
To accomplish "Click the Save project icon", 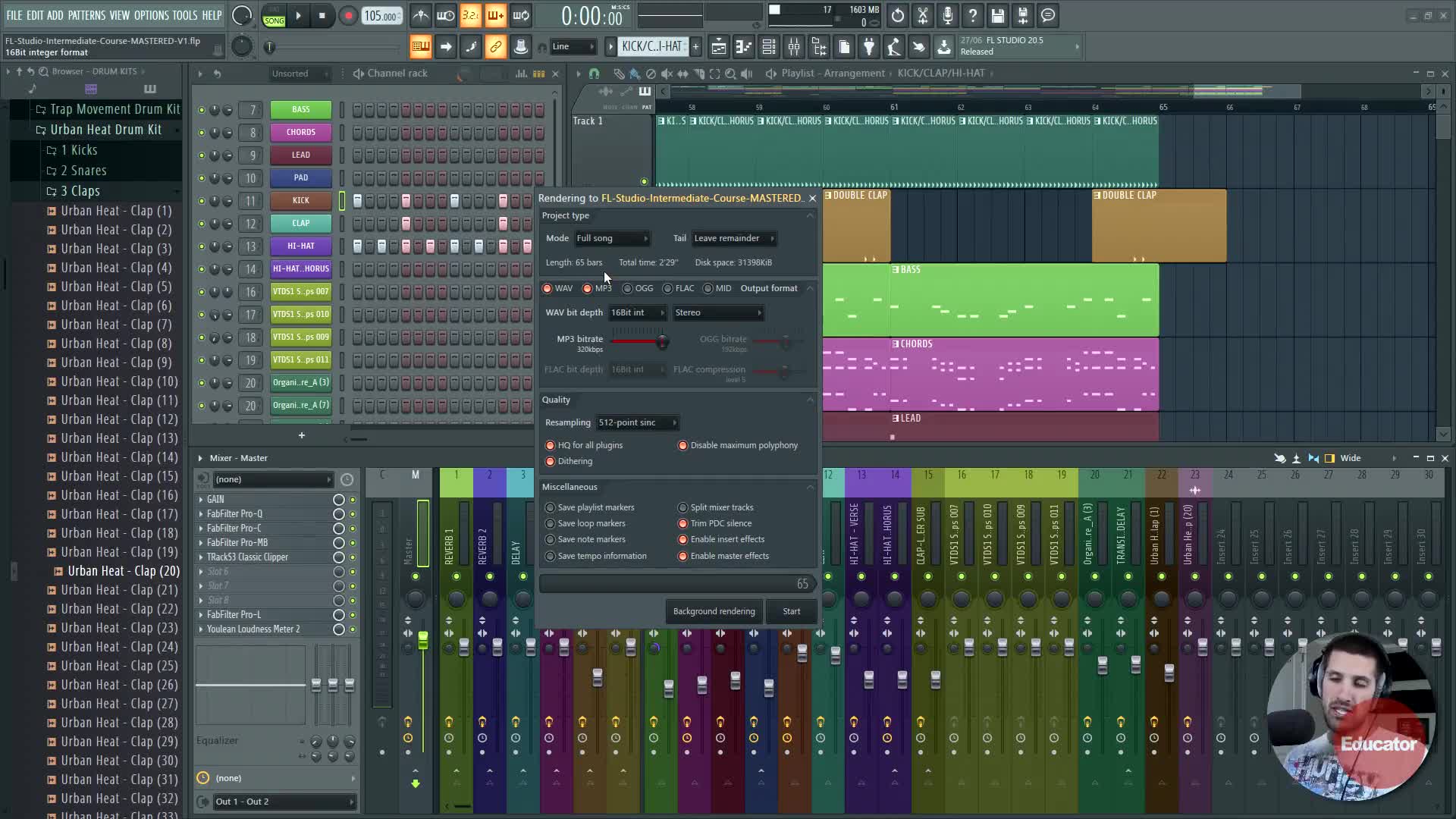I will click(998, 15).
